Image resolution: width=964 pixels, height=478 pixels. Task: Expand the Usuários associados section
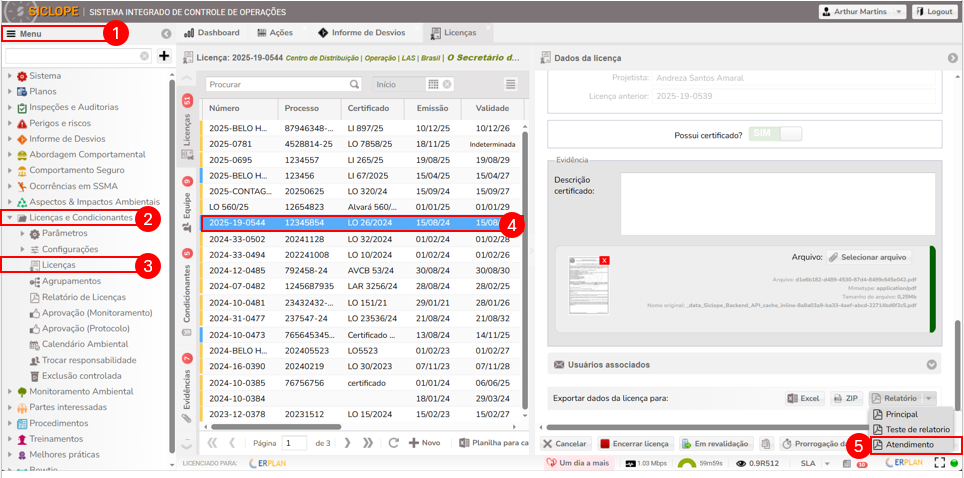[932, 365]
